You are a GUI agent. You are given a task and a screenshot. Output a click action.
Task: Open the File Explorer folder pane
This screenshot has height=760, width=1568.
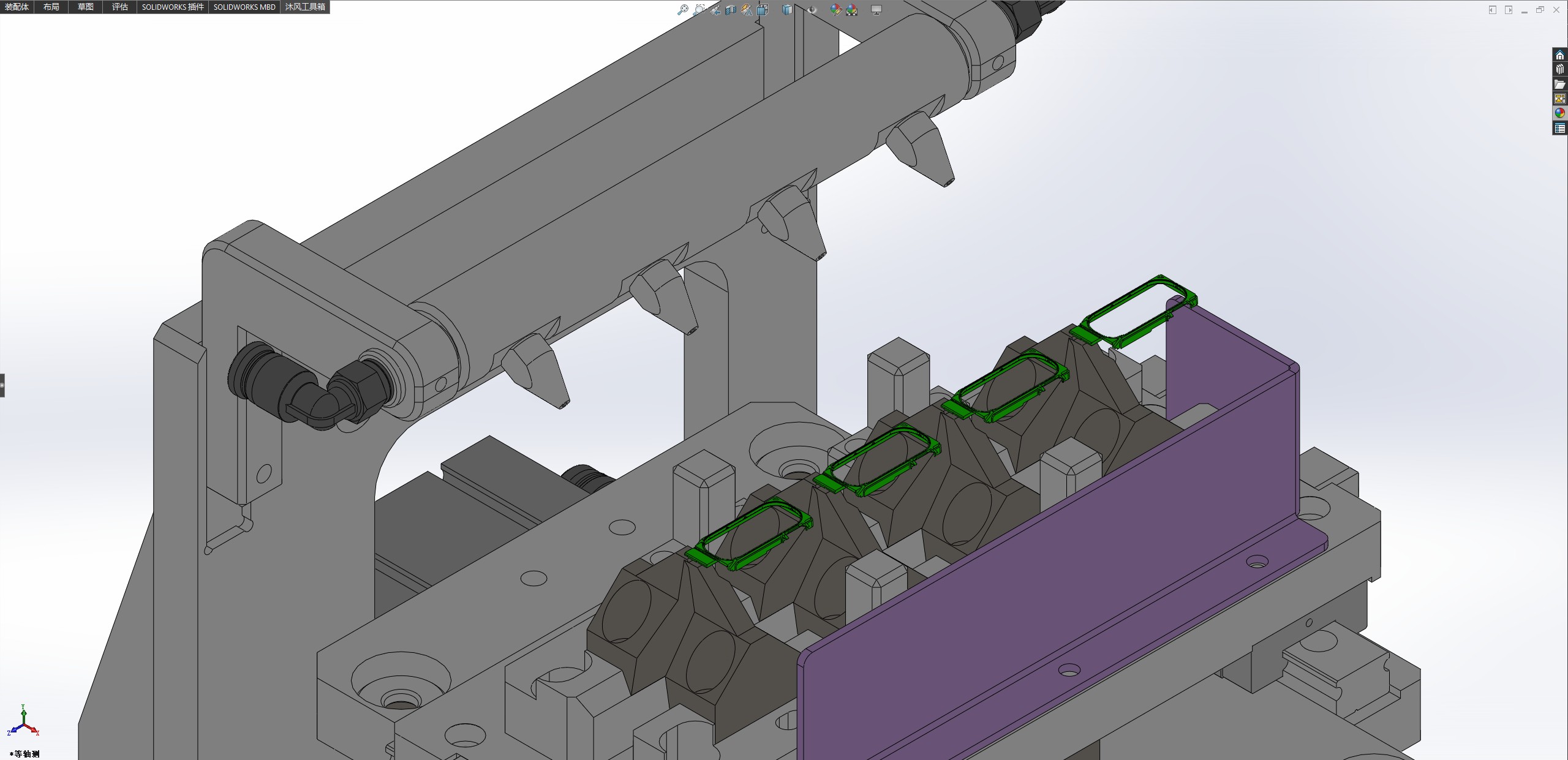pos(1559,84)
